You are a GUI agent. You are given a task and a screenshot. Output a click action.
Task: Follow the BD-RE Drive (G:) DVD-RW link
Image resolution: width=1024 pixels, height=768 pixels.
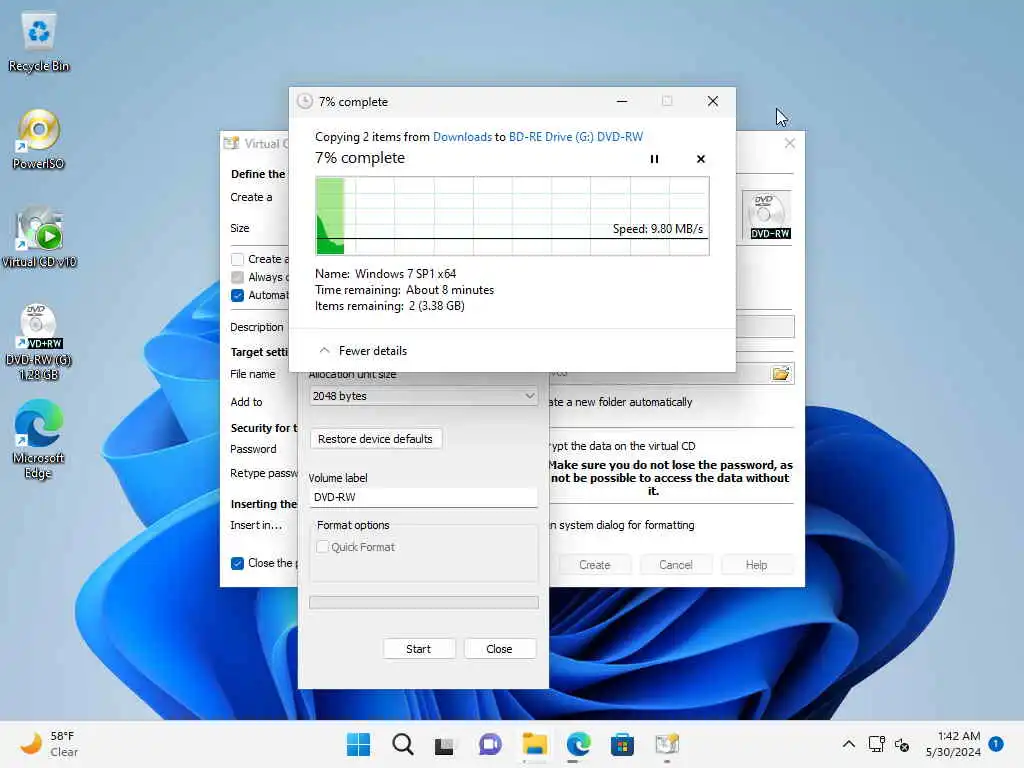[576, 136]
